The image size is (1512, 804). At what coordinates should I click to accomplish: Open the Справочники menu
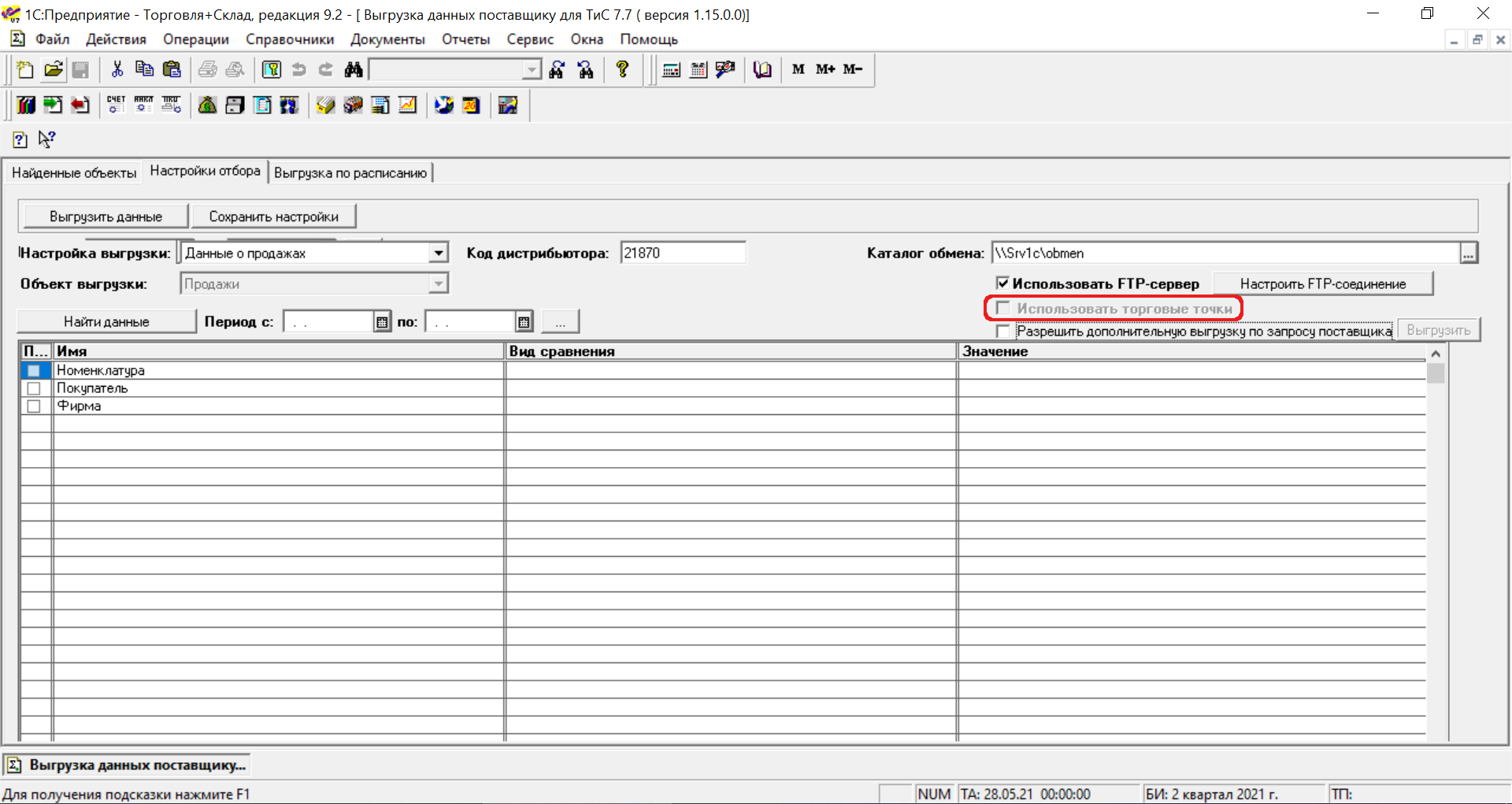pos(290,39)
